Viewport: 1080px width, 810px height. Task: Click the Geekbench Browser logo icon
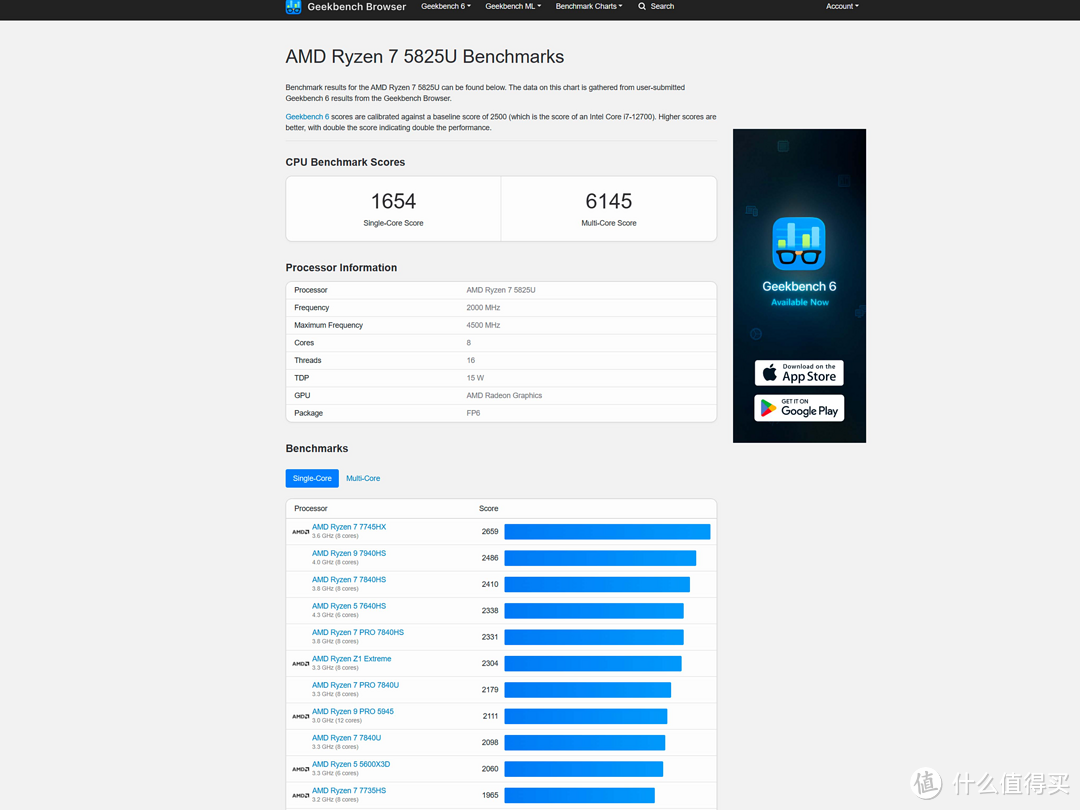293,7
